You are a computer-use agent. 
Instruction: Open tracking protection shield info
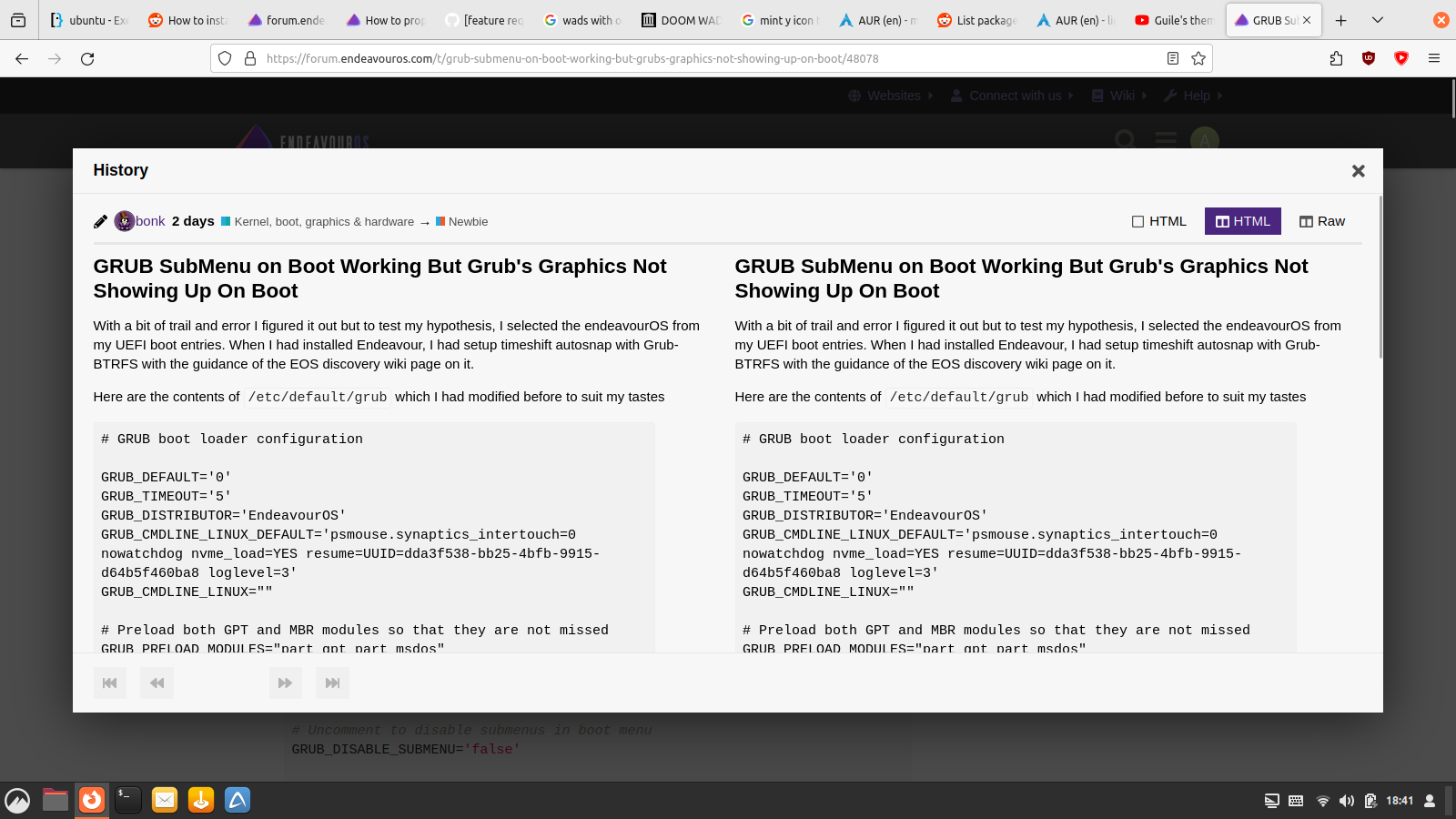click(x=225, y=58)
